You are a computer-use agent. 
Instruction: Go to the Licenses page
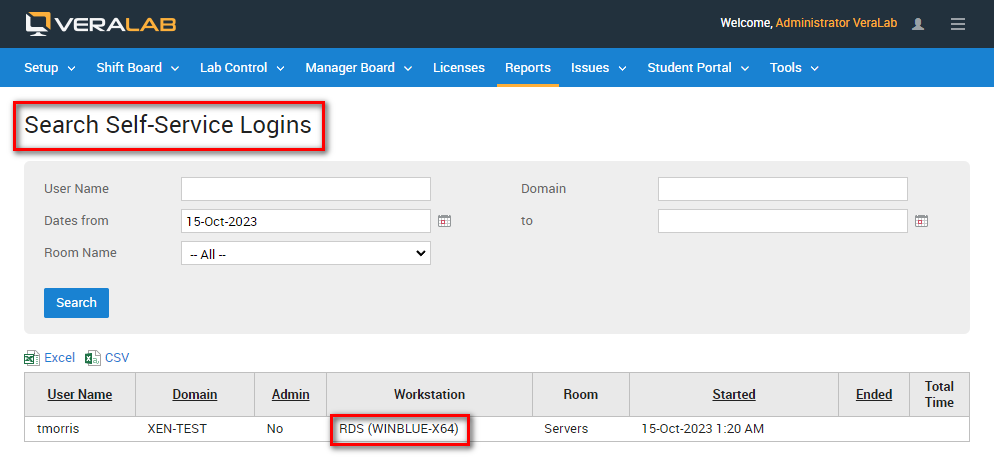tap(459, 68)
